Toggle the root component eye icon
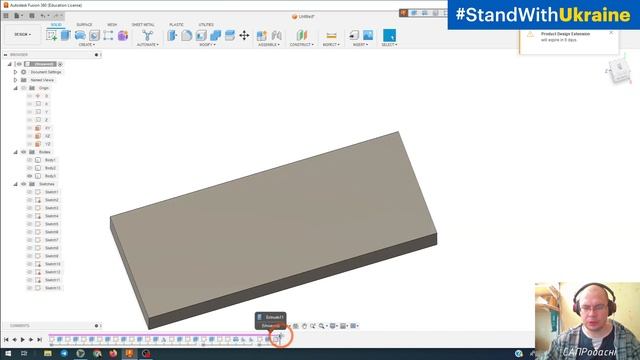Viewport: 640px width, 360px height. click(x=19, y=64)
